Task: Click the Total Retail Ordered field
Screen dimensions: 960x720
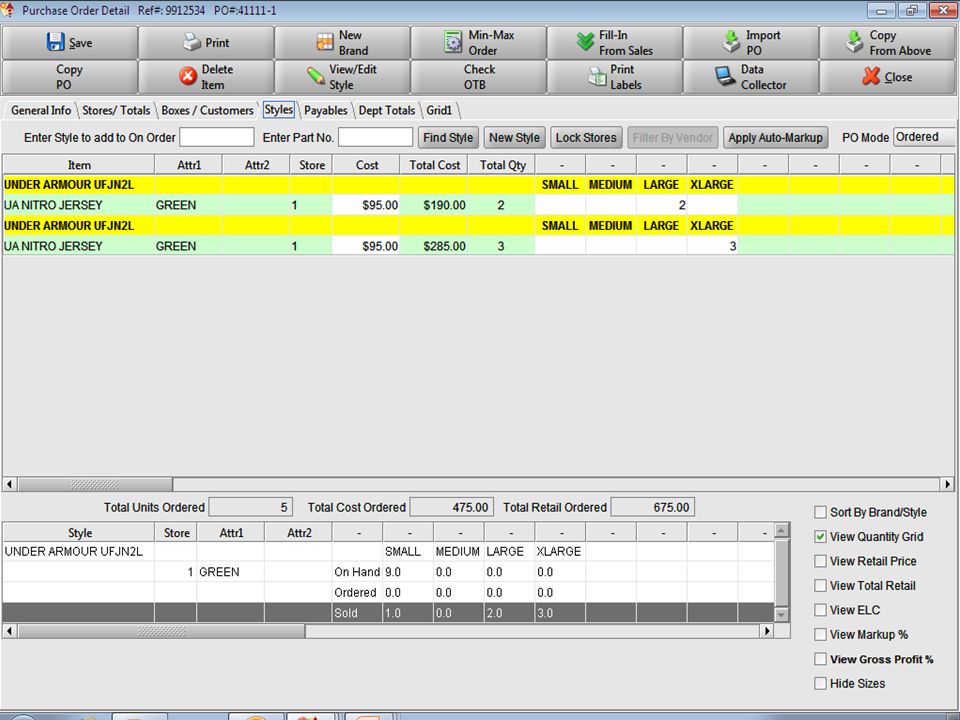Action: [x=653, y=507]
